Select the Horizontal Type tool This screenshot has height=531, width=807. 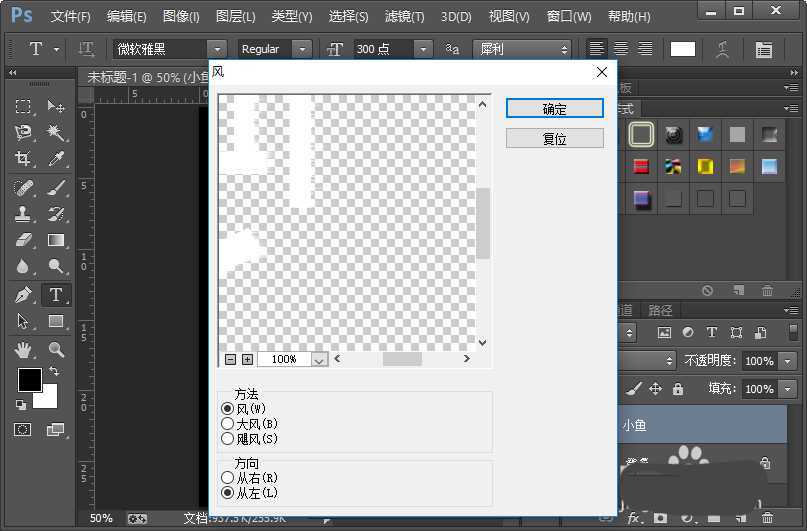tap(56, 295)
